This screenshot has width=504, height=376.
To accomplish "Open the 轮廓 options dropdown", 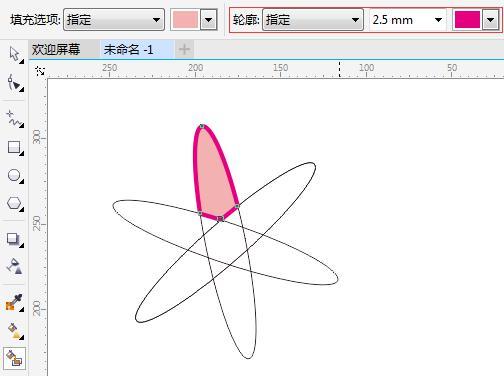I will click(313, 20).
